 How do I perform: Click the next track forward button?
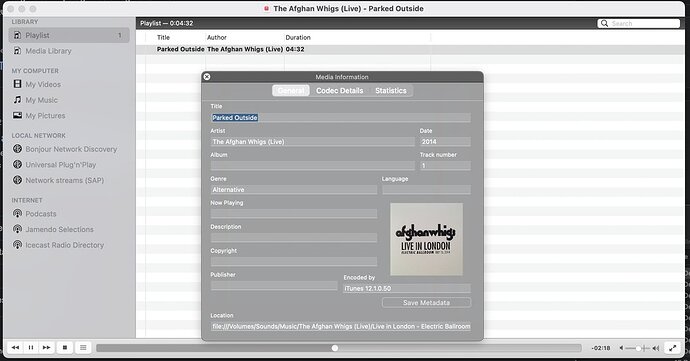click(x=46, y=348)
